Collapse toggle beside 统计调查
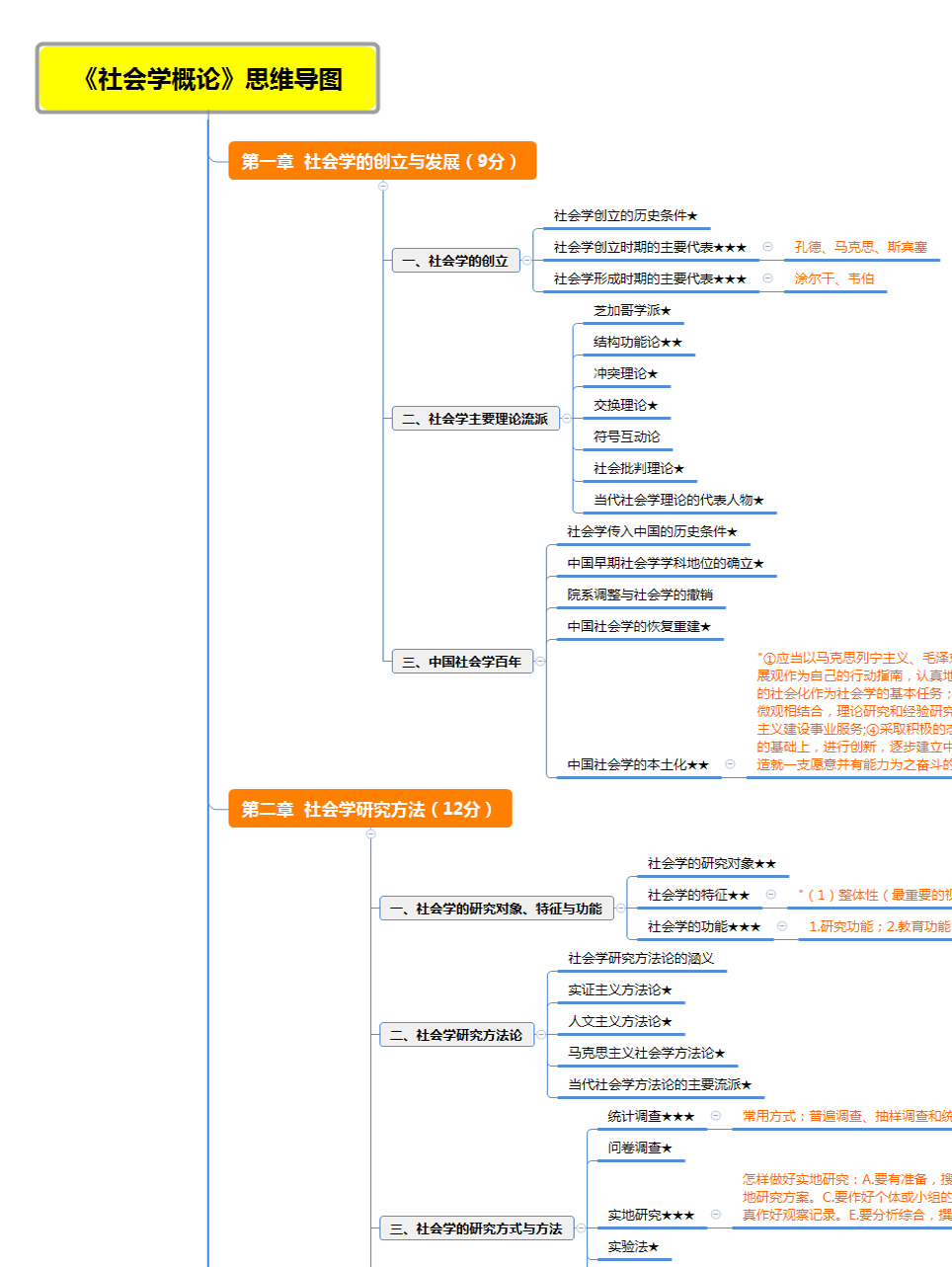This screenshot has height=1267, width=952. coord(716,1116)
